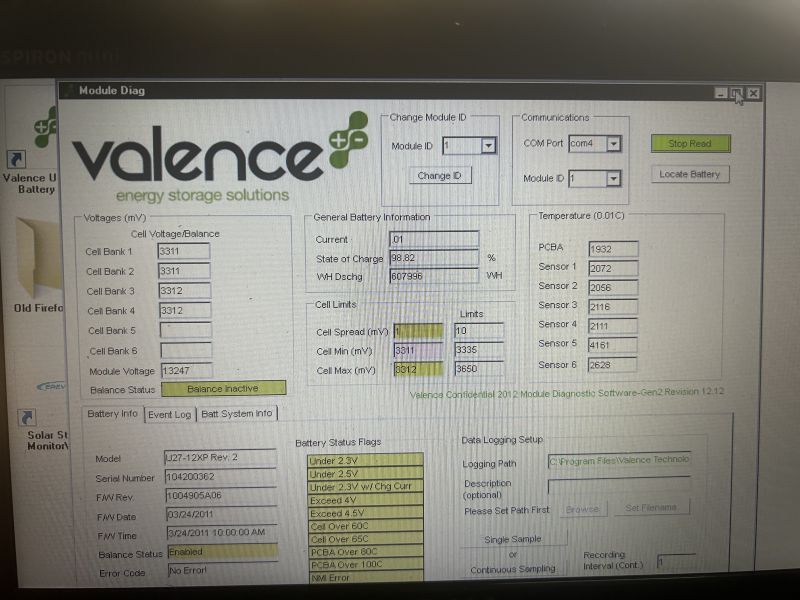Select the WH Dschg value field
The image size is (800, 600).
coord(434,276)
